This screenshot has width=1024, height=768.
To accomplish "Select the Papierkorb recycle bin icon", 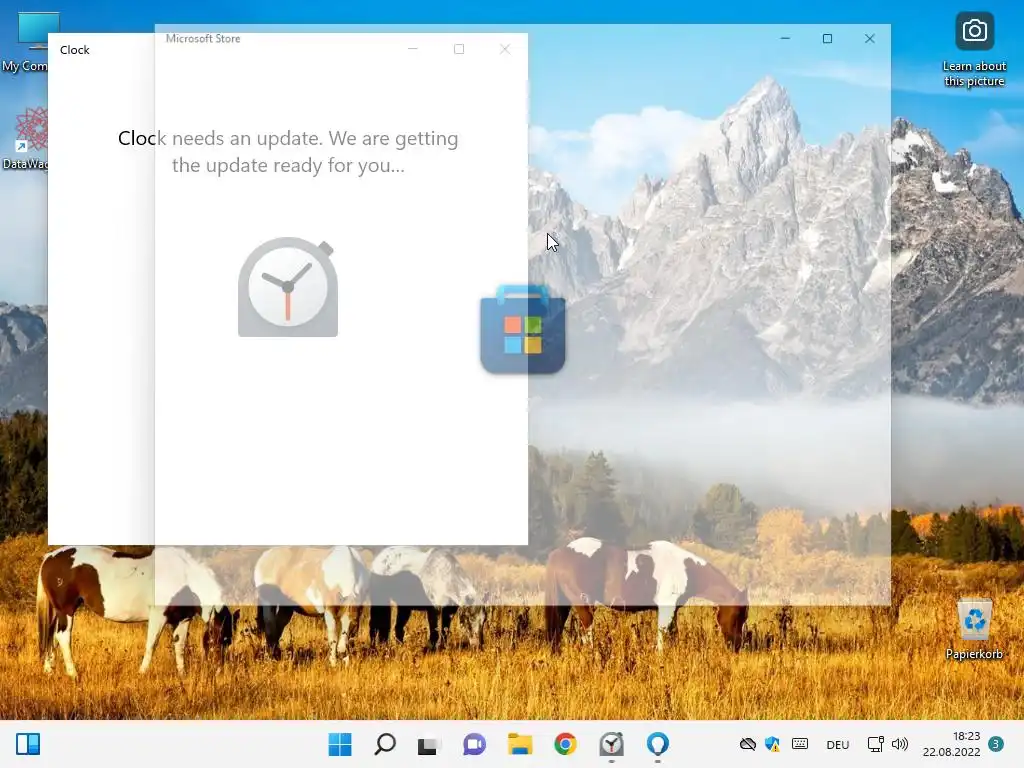I will (x=974, y=630).
